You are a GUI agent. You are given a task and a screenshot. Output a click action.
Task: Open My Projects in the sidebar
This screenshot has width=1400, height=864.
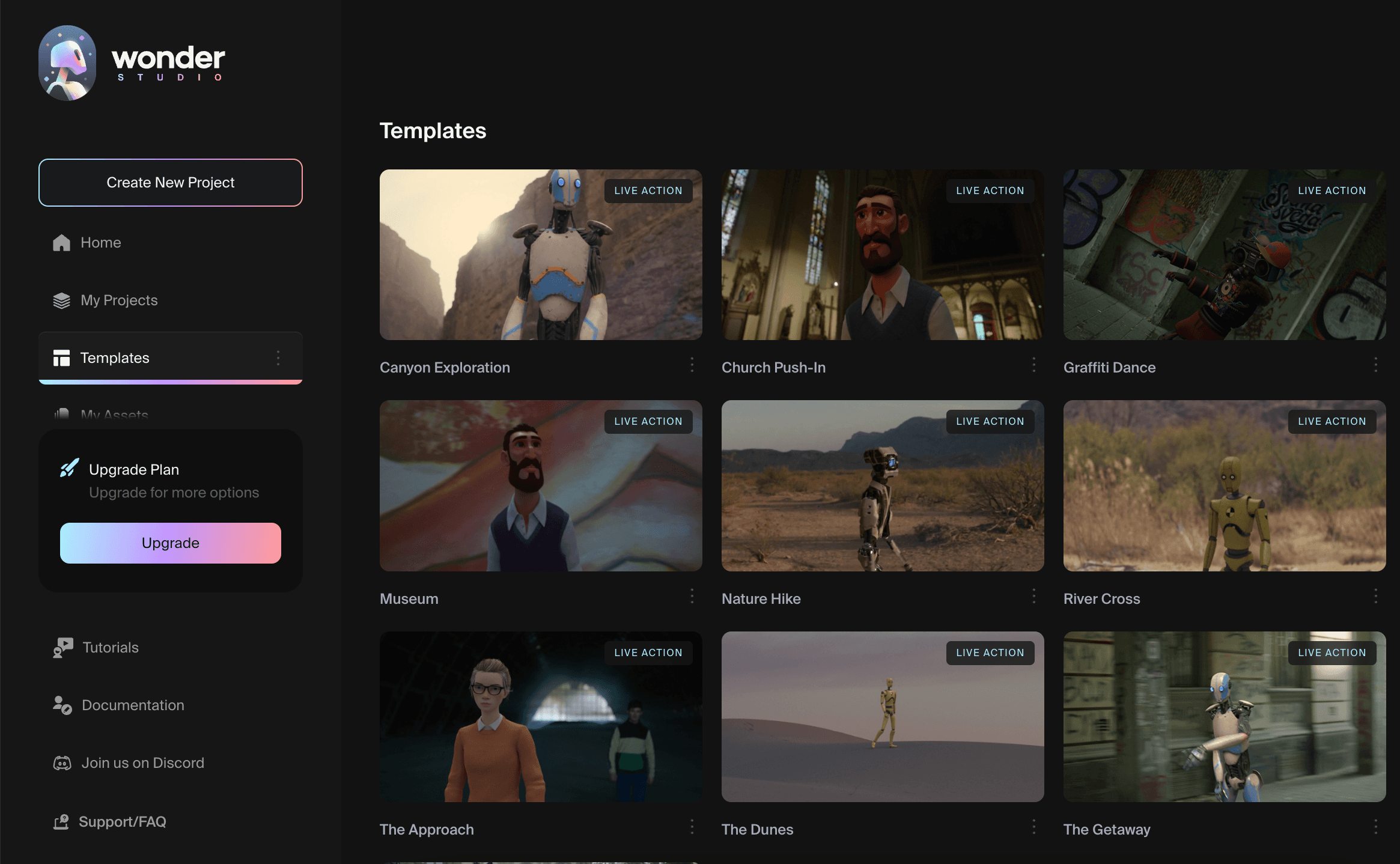click(171, 300)
